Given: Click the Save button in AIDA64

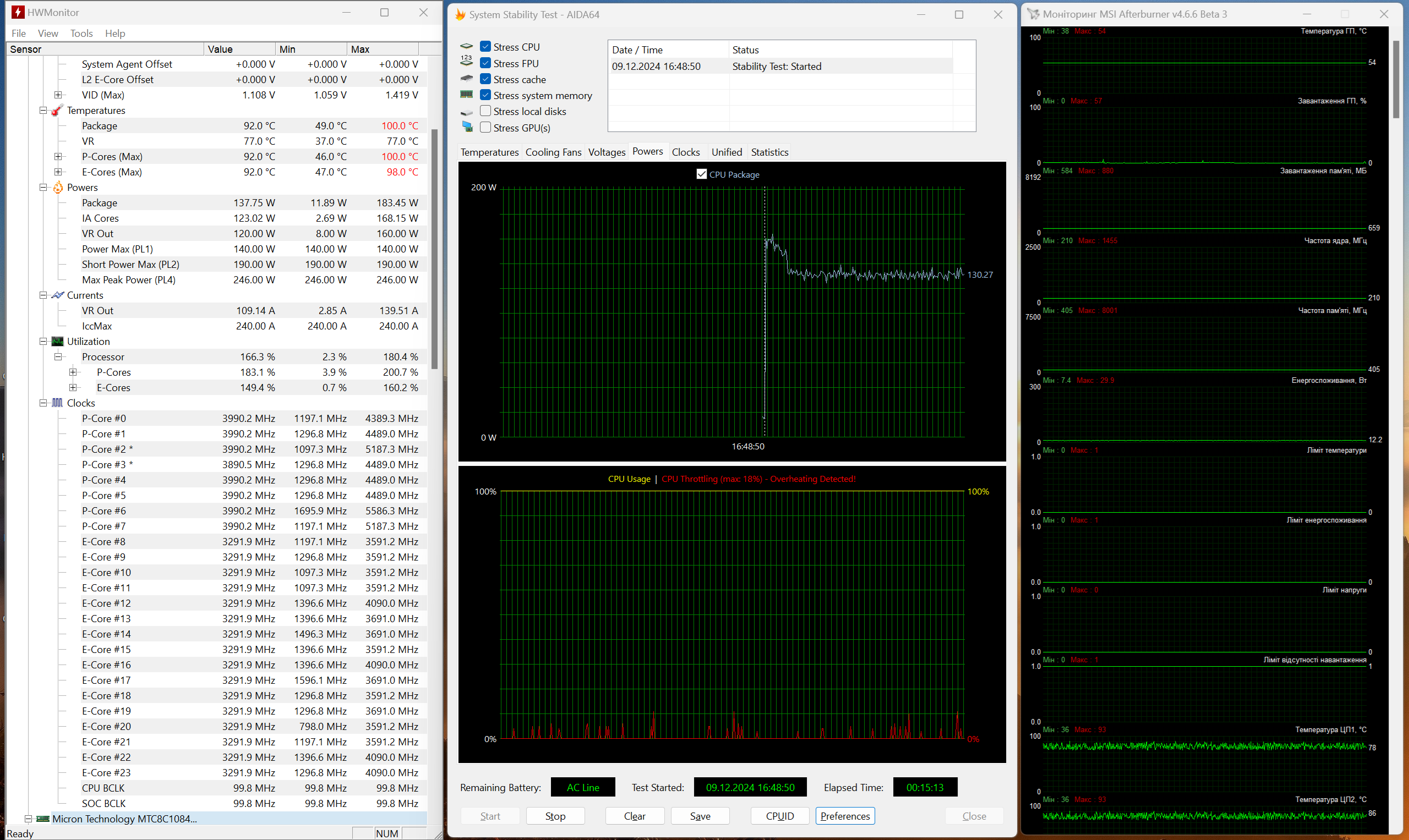Looking at the screenshot, I should pos(699,815).
